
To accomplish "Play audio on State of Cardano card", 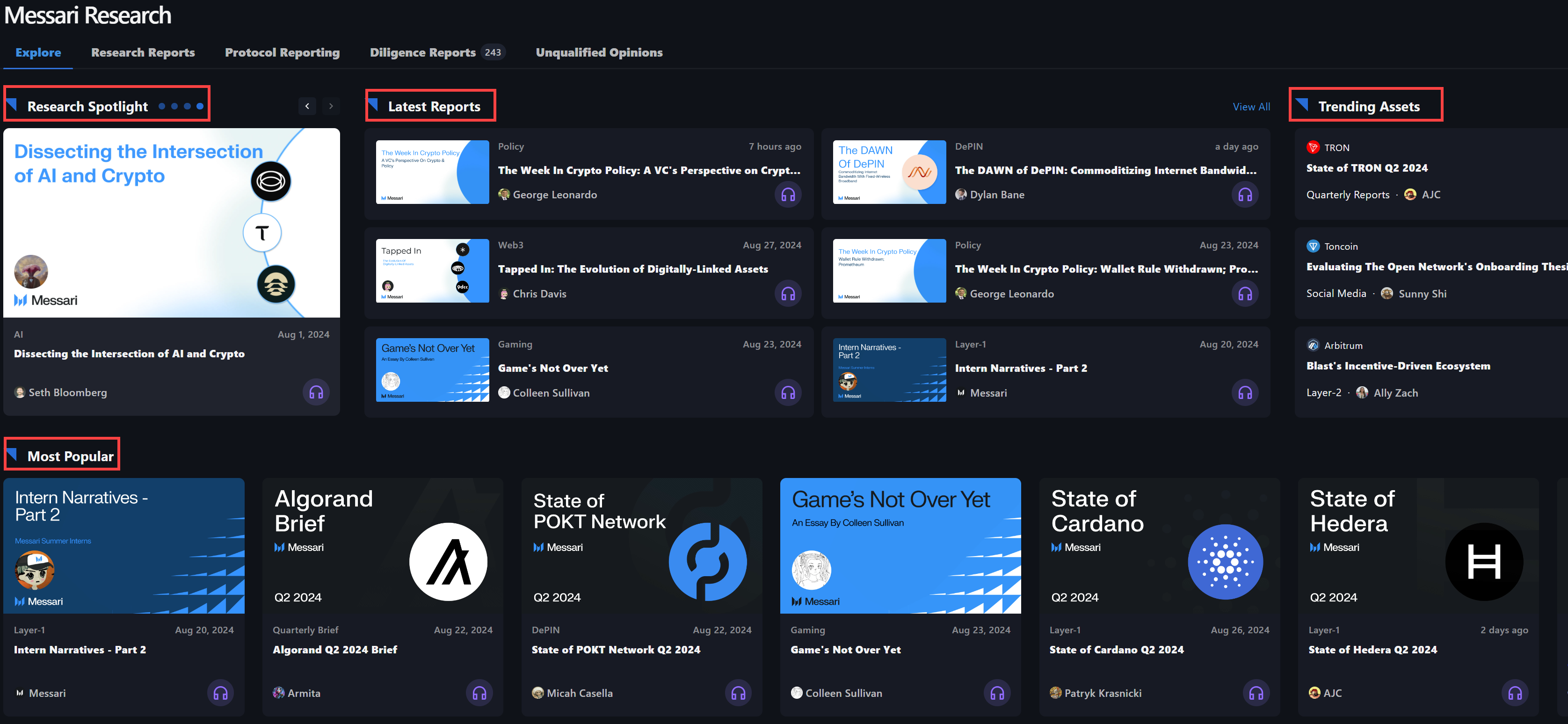I will 1256,693.
